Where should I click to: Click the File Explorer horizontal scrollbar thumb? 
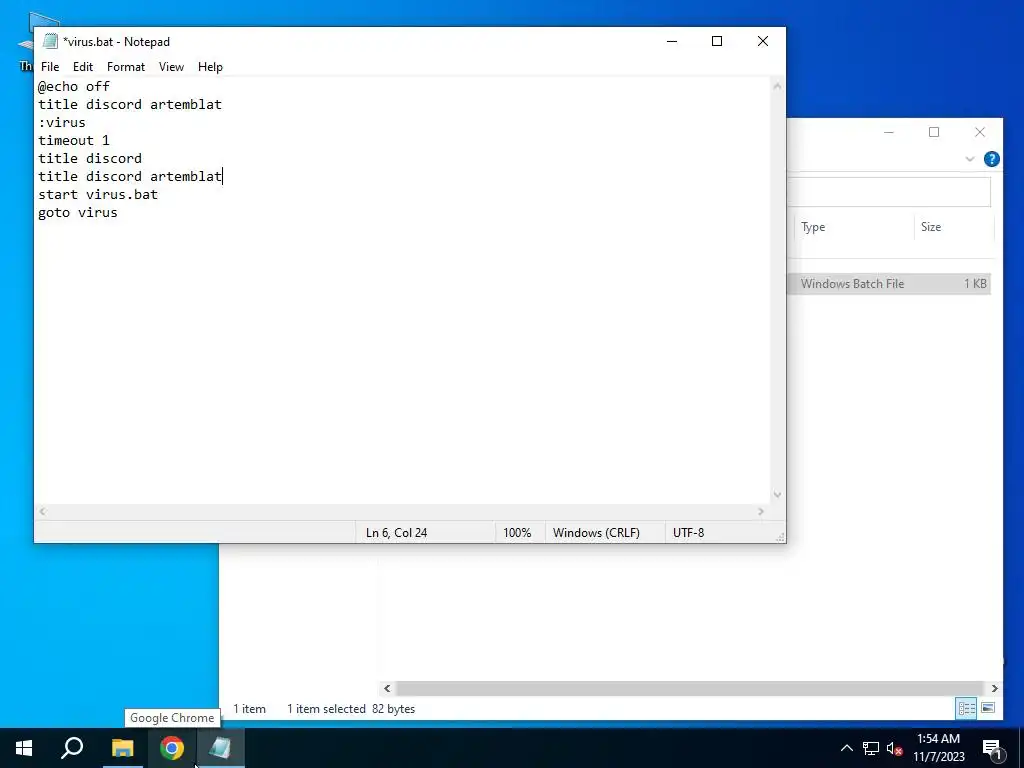[690, 688]
